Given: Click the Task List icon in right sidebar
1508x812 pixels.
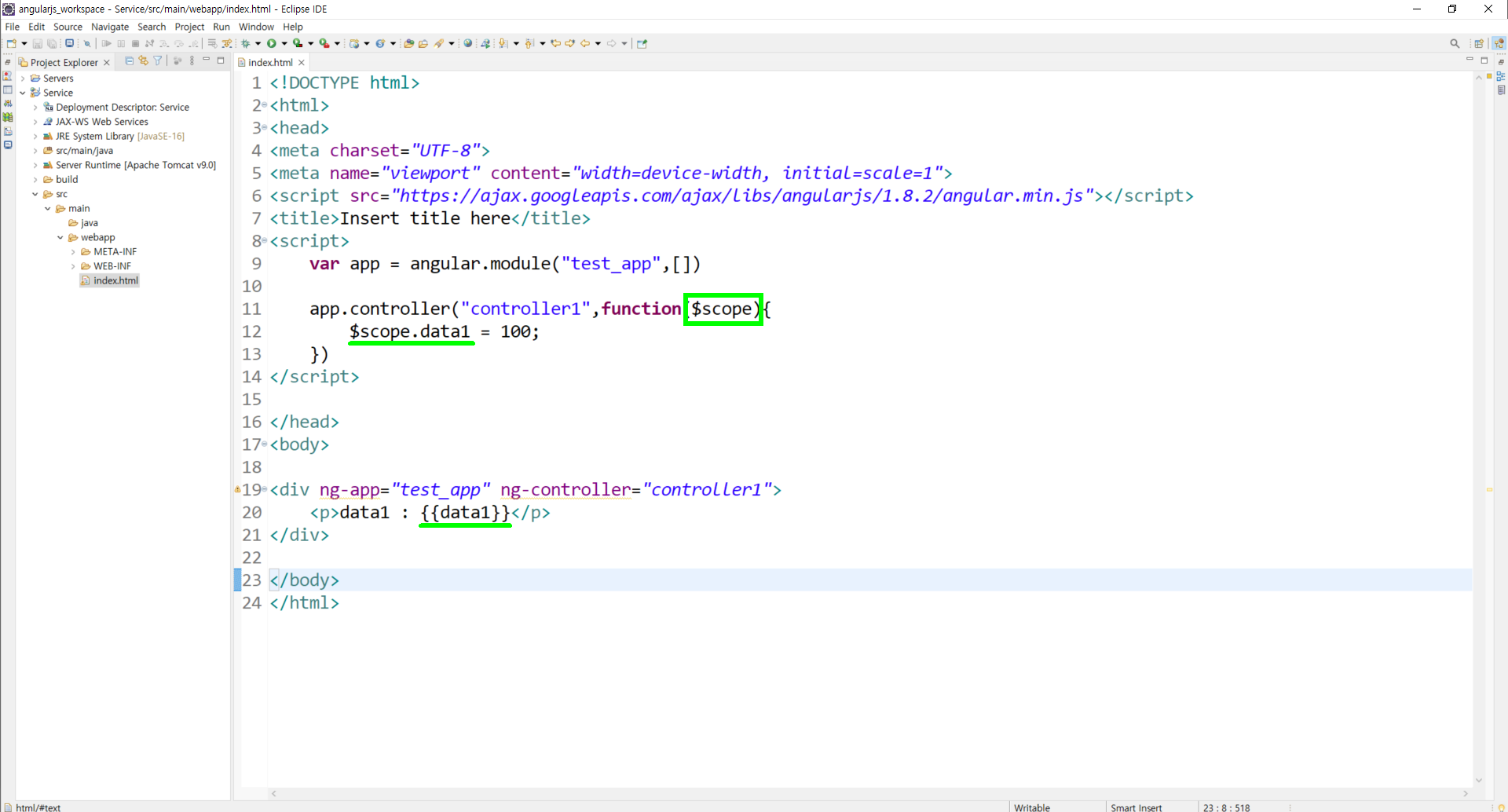Looking at the screenshot, I should [1501, 90].
